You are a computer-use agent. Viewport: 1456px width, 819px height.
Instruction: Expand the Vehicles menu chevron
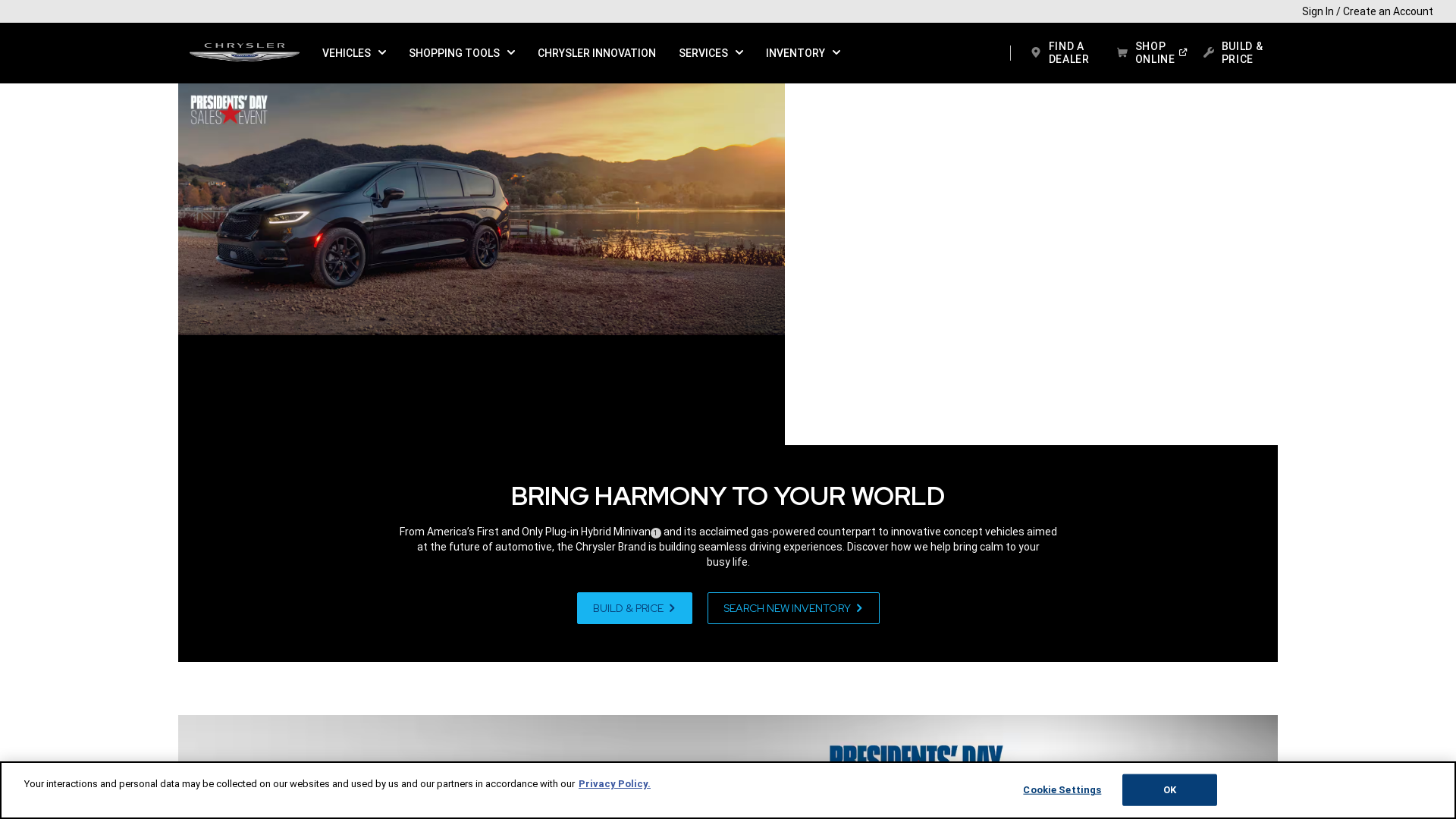point(382,53)
